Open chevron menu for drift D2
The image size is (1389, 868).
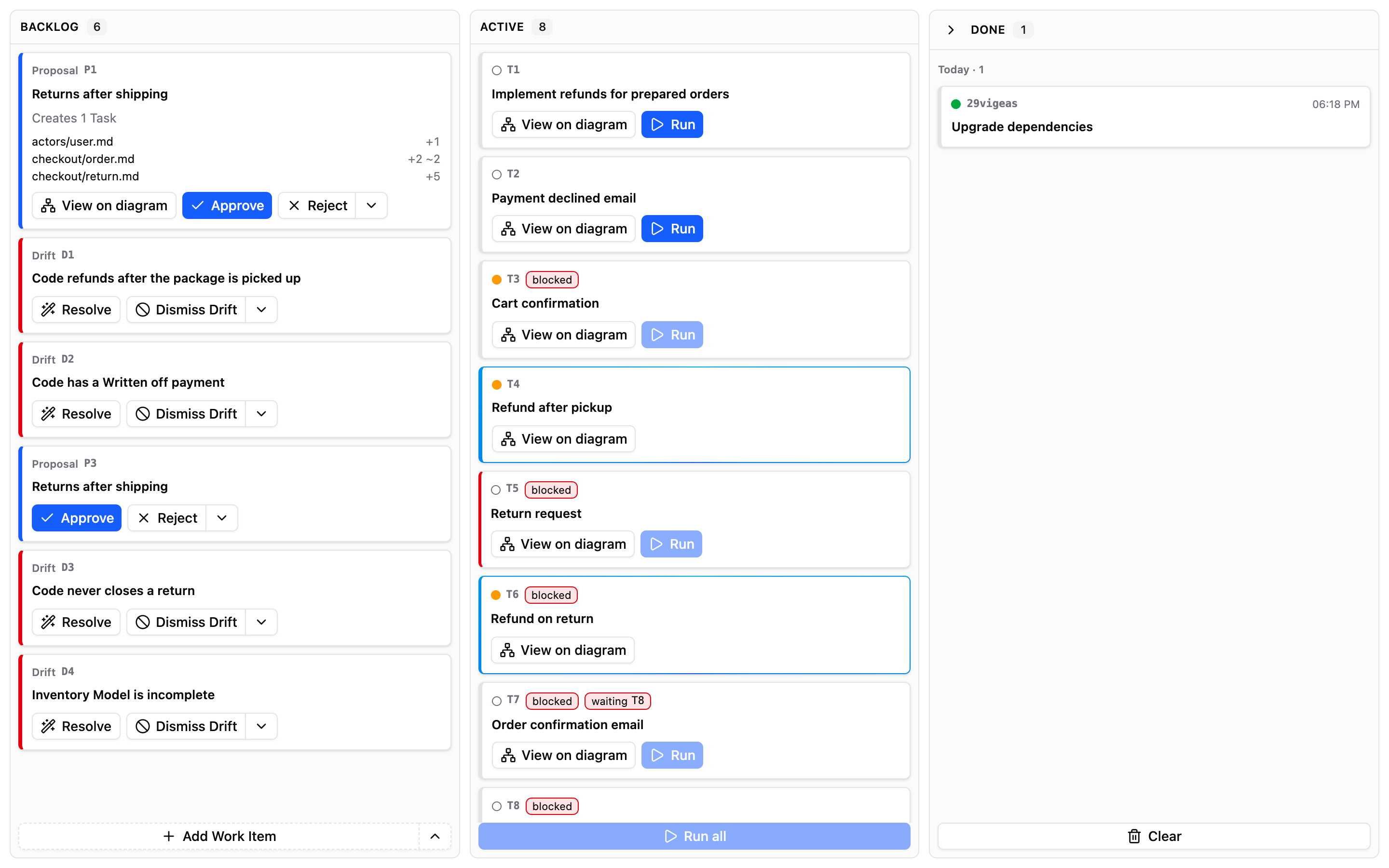(x=261, y=413)
